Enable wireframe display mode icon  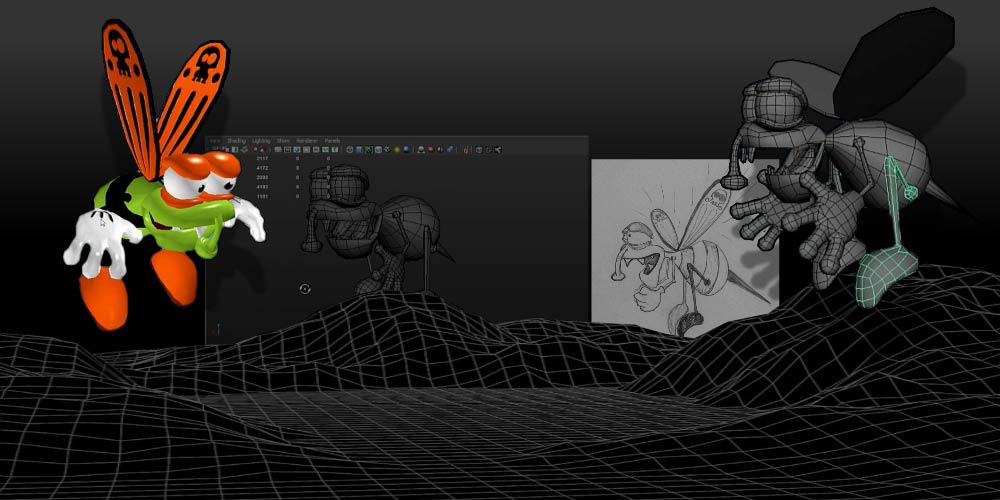click(350, 150)
